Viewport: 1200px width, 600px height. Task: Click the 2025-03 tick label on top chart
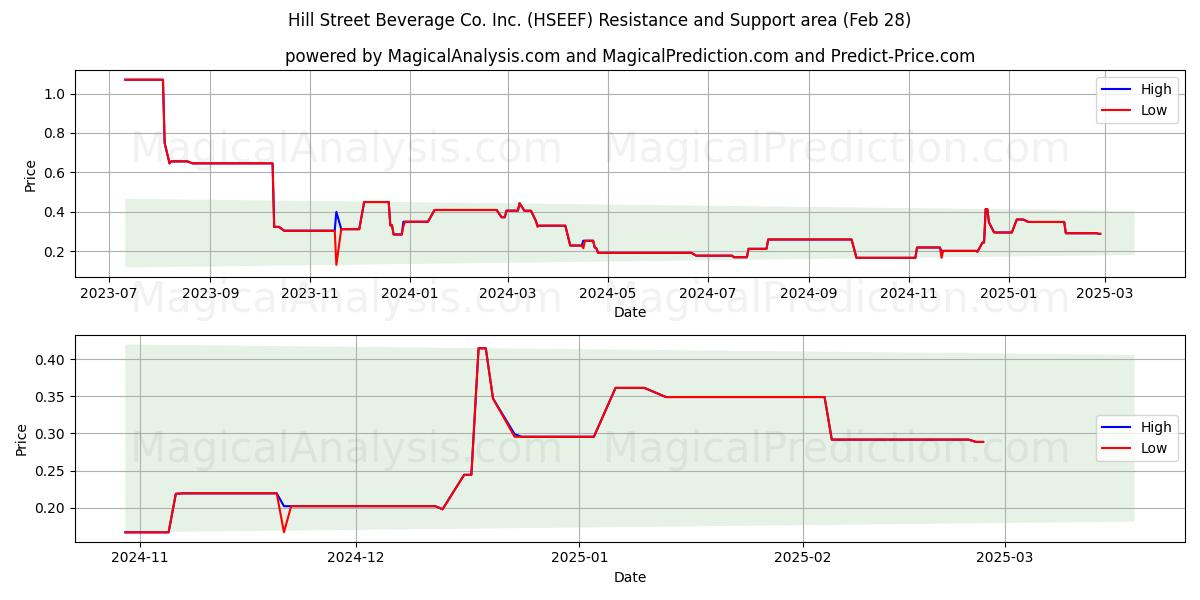1105,294
